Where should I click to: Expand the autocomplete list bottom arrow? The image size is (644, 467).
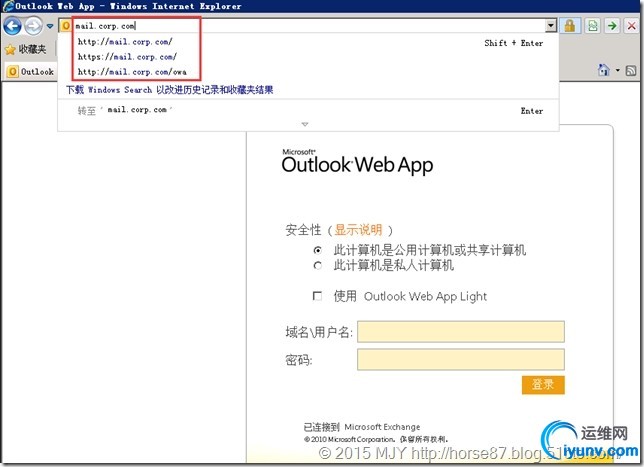[x=305, y=124]
